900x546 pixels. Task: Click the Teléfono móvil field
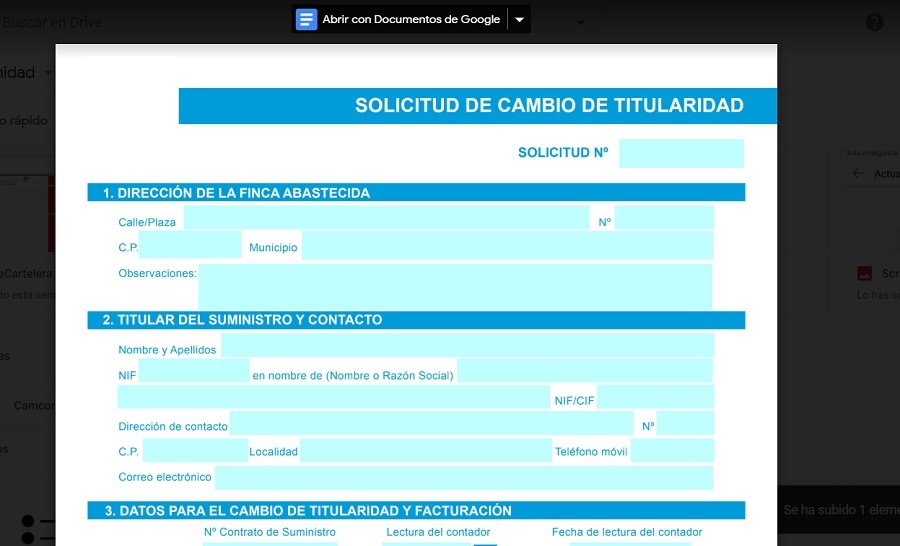pyautogui.click(x=671, y=451)
